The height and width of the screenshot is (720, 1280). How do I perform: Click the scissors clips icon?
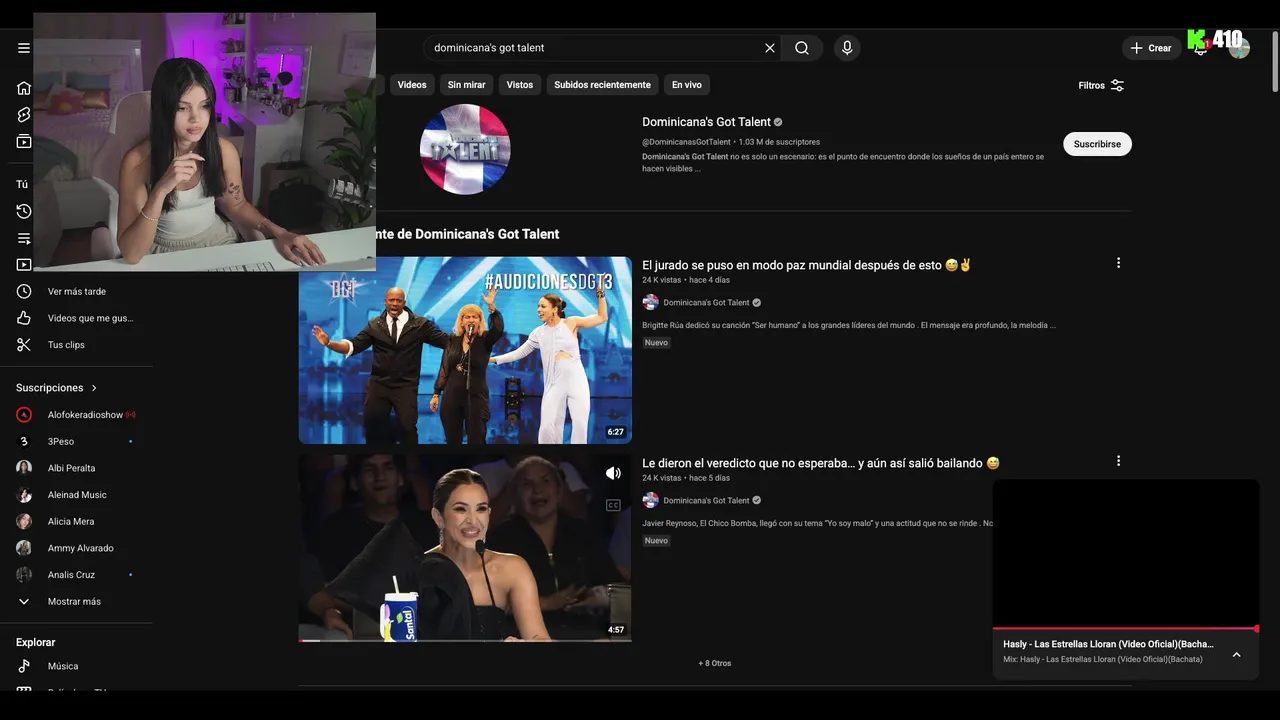24,345
